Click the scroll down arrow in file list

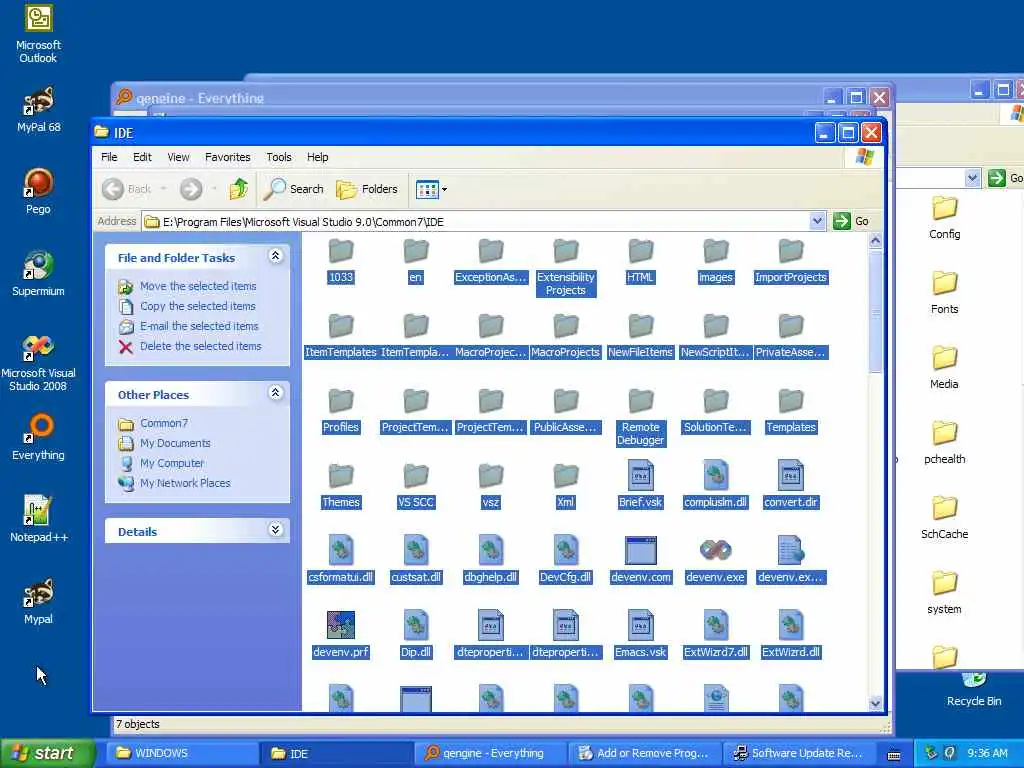(875, 703)
